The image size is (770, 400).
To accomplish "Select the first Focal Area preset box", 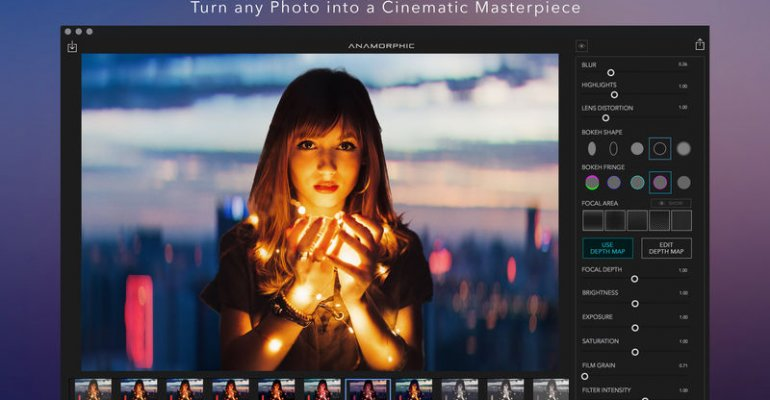I will (593, 220).
